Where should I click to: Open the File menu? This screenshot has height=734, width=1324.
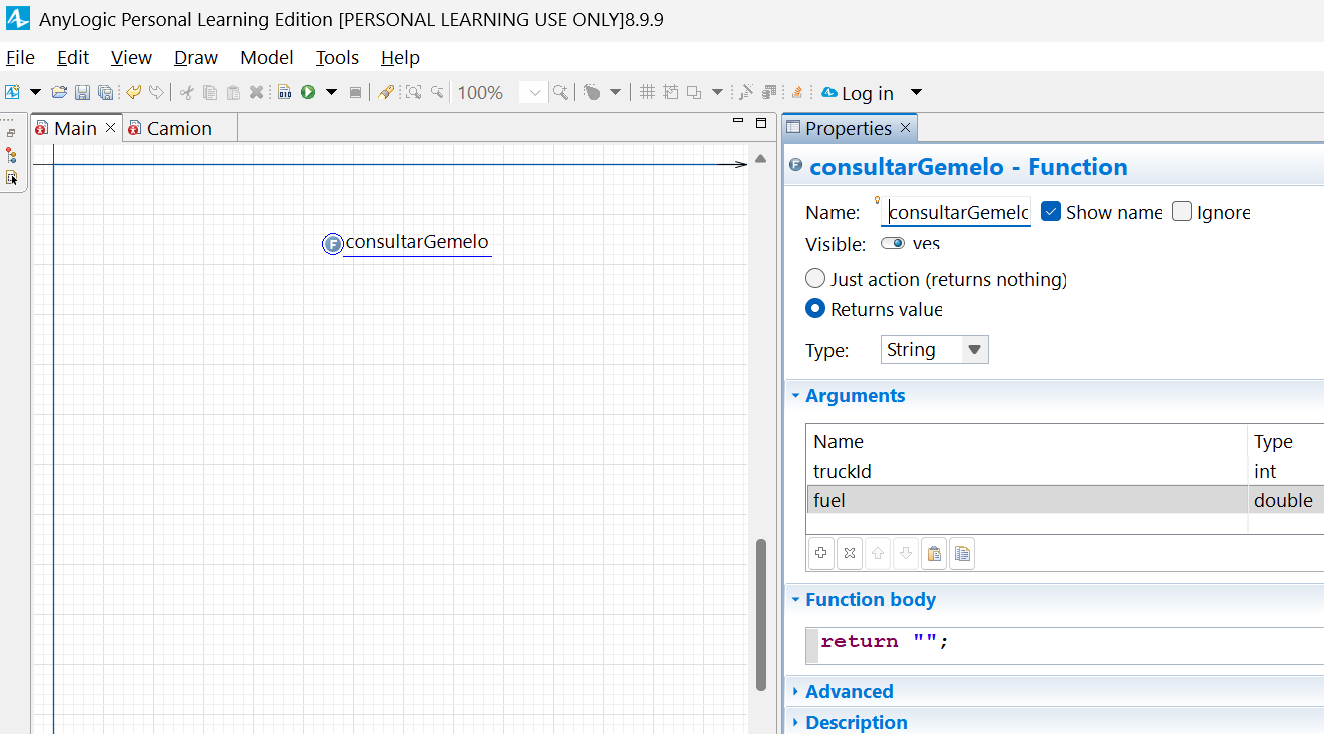click(x=20, y=57)
